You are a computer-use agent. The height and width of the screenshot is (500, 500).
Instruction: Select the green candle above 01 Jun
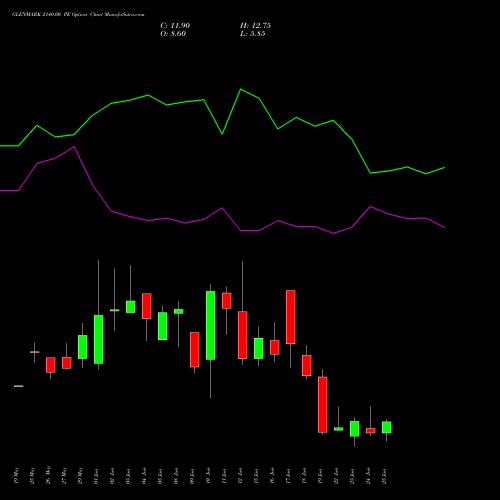click(x=99, y=339)
